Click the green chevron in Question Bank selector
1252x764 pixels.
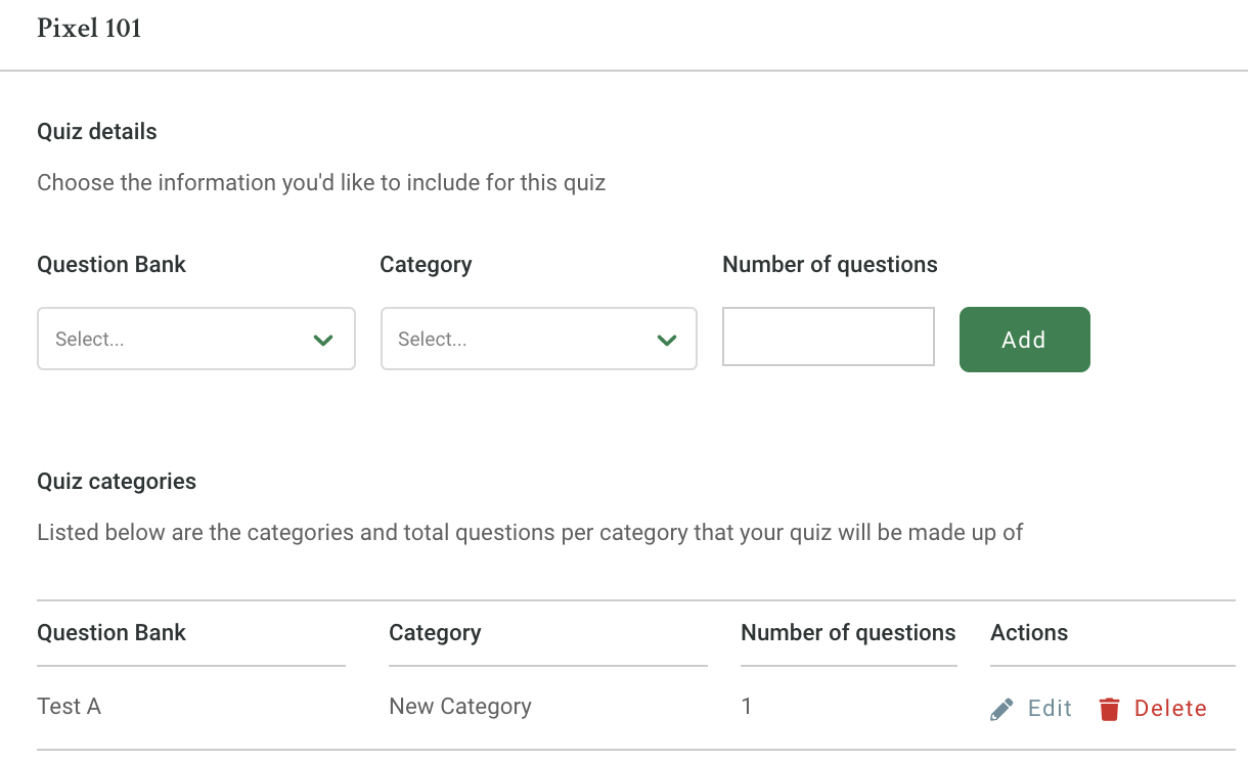coord(323,340)
